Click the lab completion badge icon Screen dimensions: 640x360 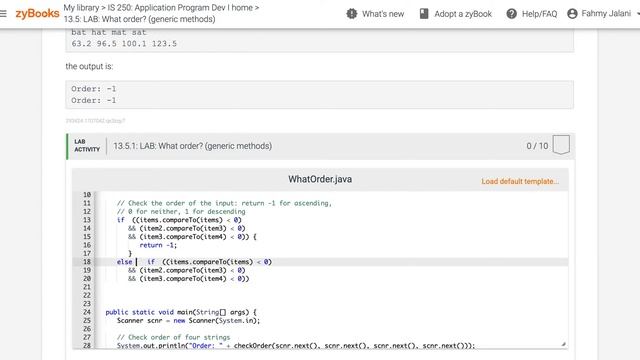(561, 145)
